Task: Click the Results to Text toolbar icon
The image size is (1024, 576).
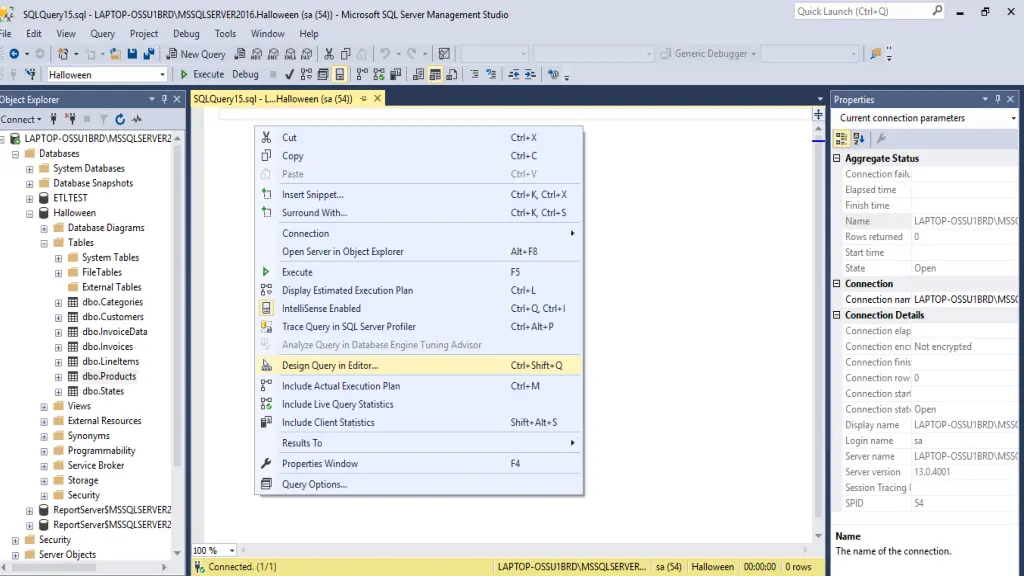Action: pos(419,74)
